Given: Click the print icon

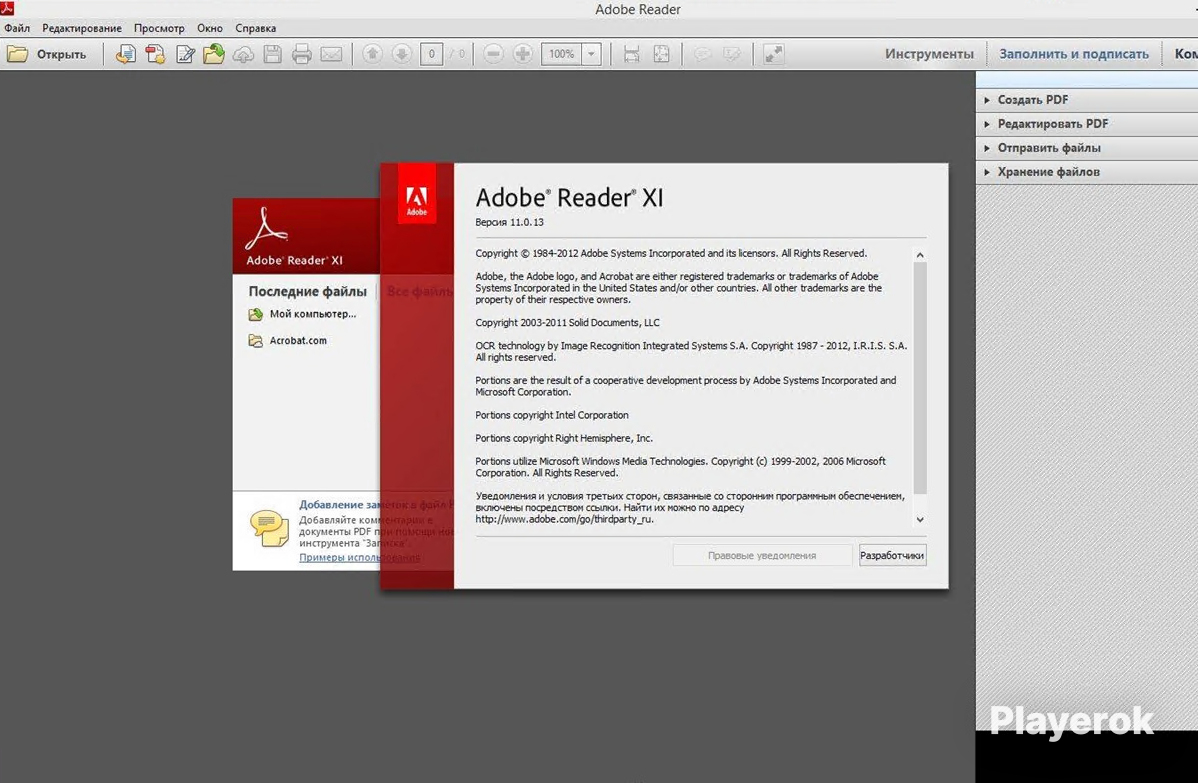Looking at the screenshot, I should [302, 54].
